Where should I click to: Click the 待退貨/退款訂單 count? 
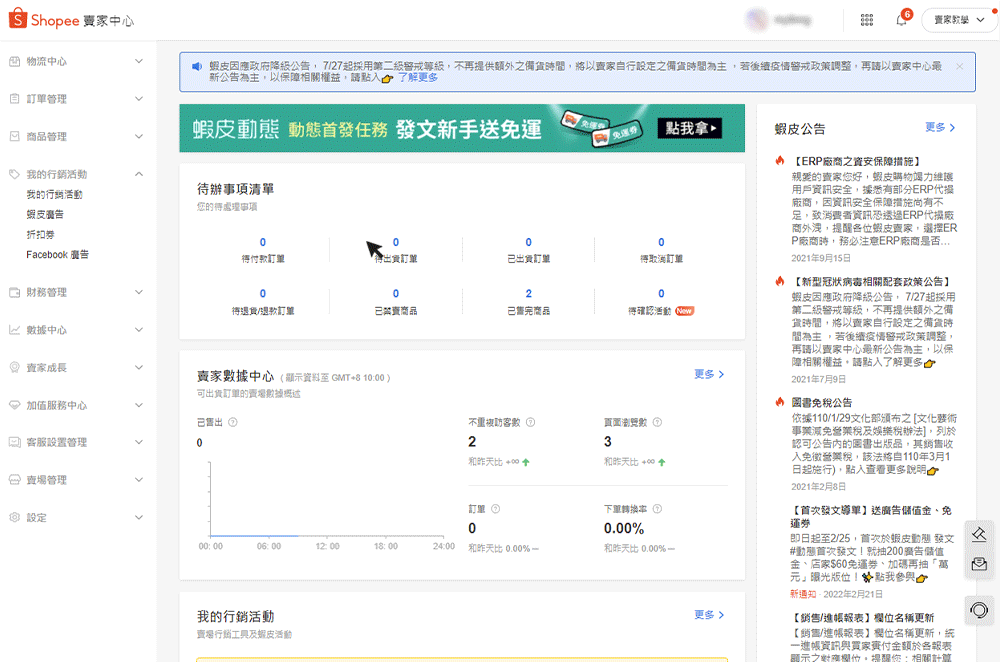tap(263, 293)
